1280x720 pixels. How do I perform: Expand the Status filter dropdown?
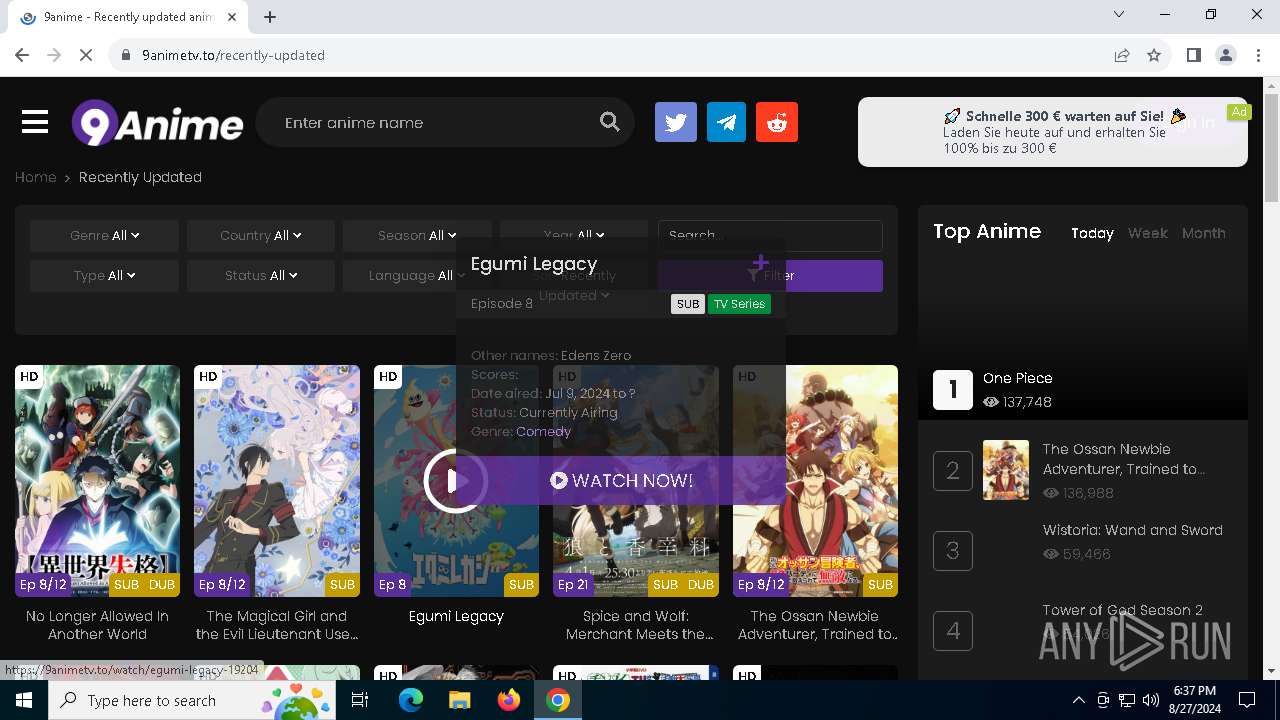[260, 275]
